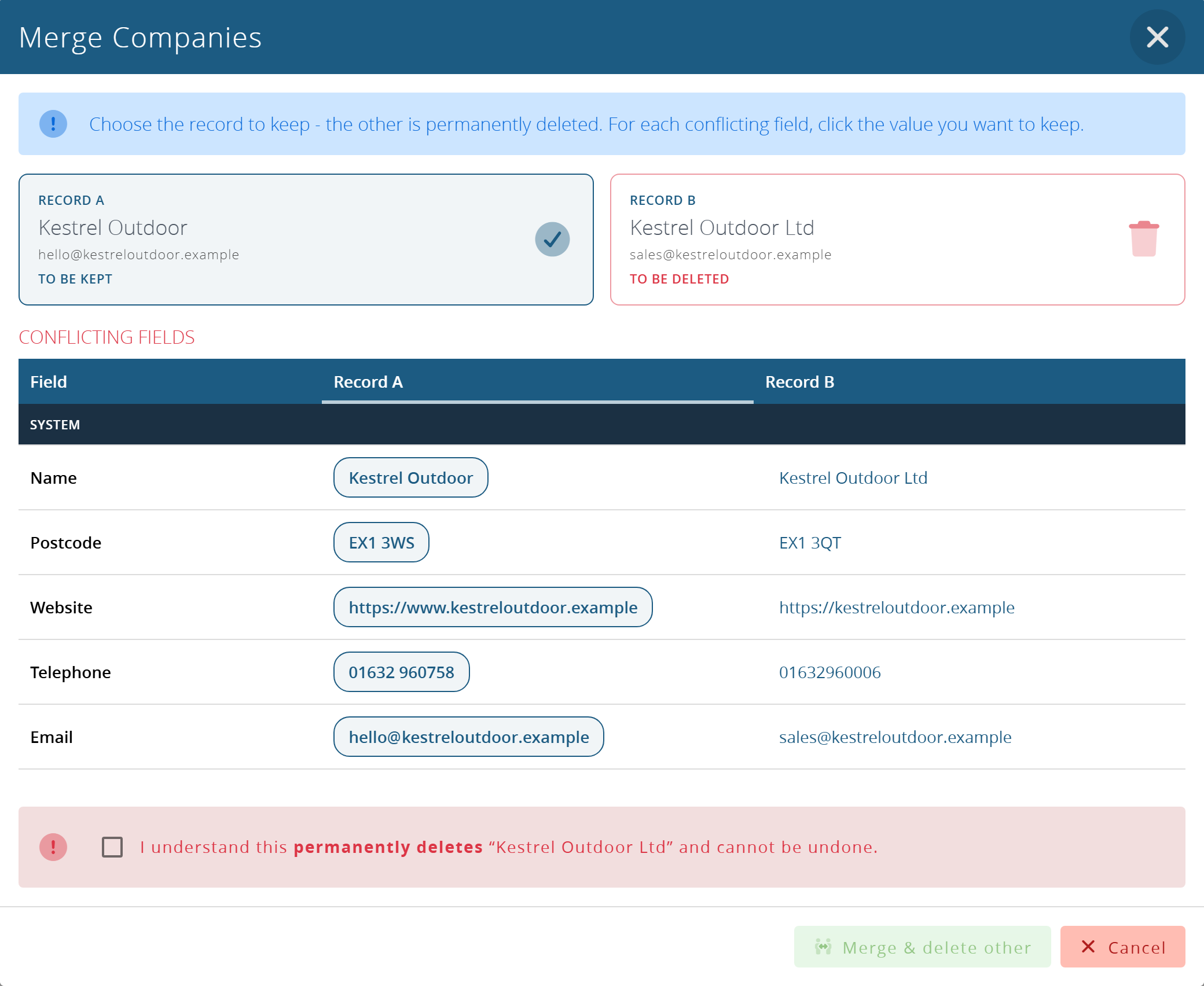Click the CONFLICTING FIELDS heading

click(107, 337)
